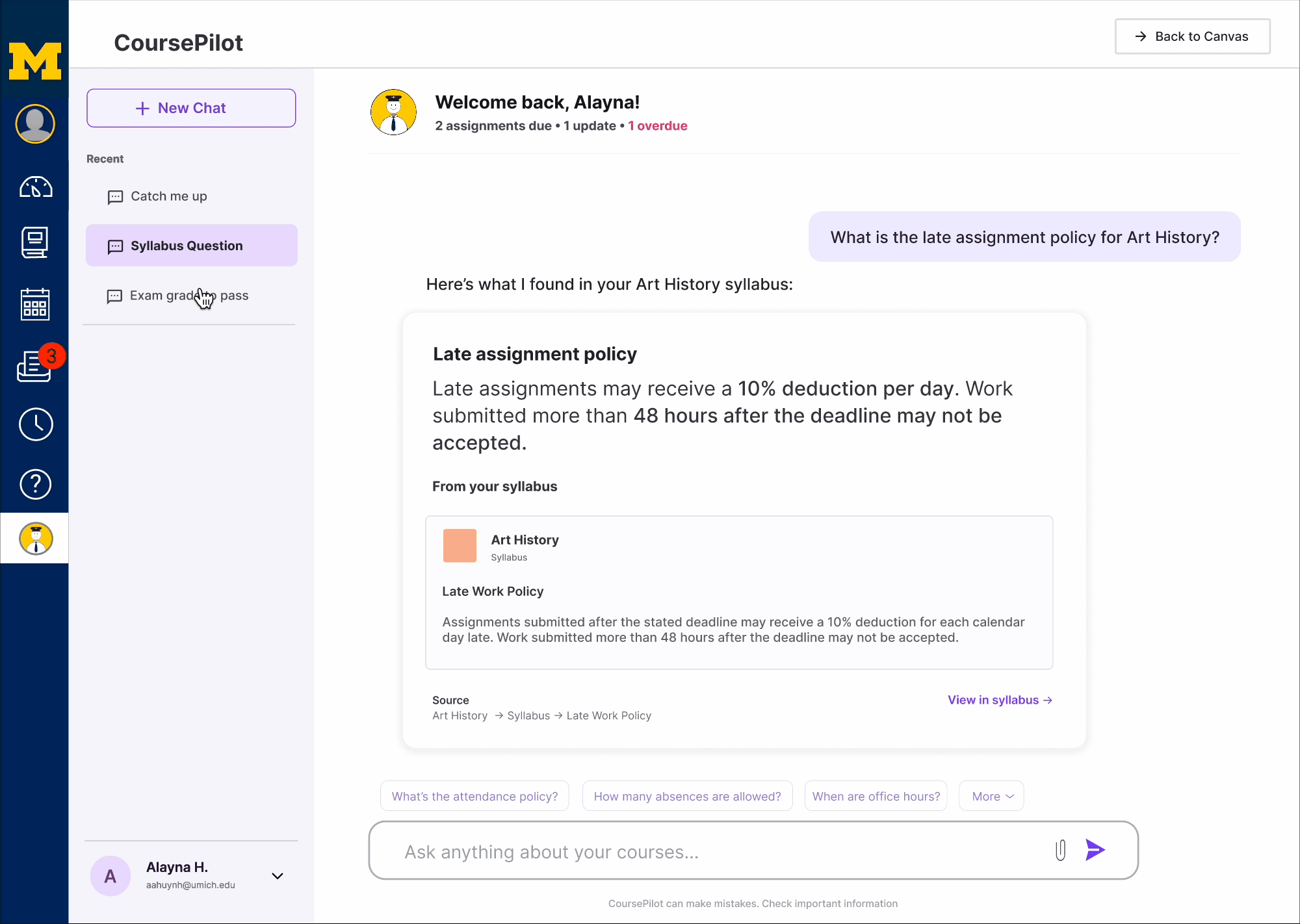Ask What's the attendance policy?
Viewport: 1300px width, 924px height.
click(474, 796)
